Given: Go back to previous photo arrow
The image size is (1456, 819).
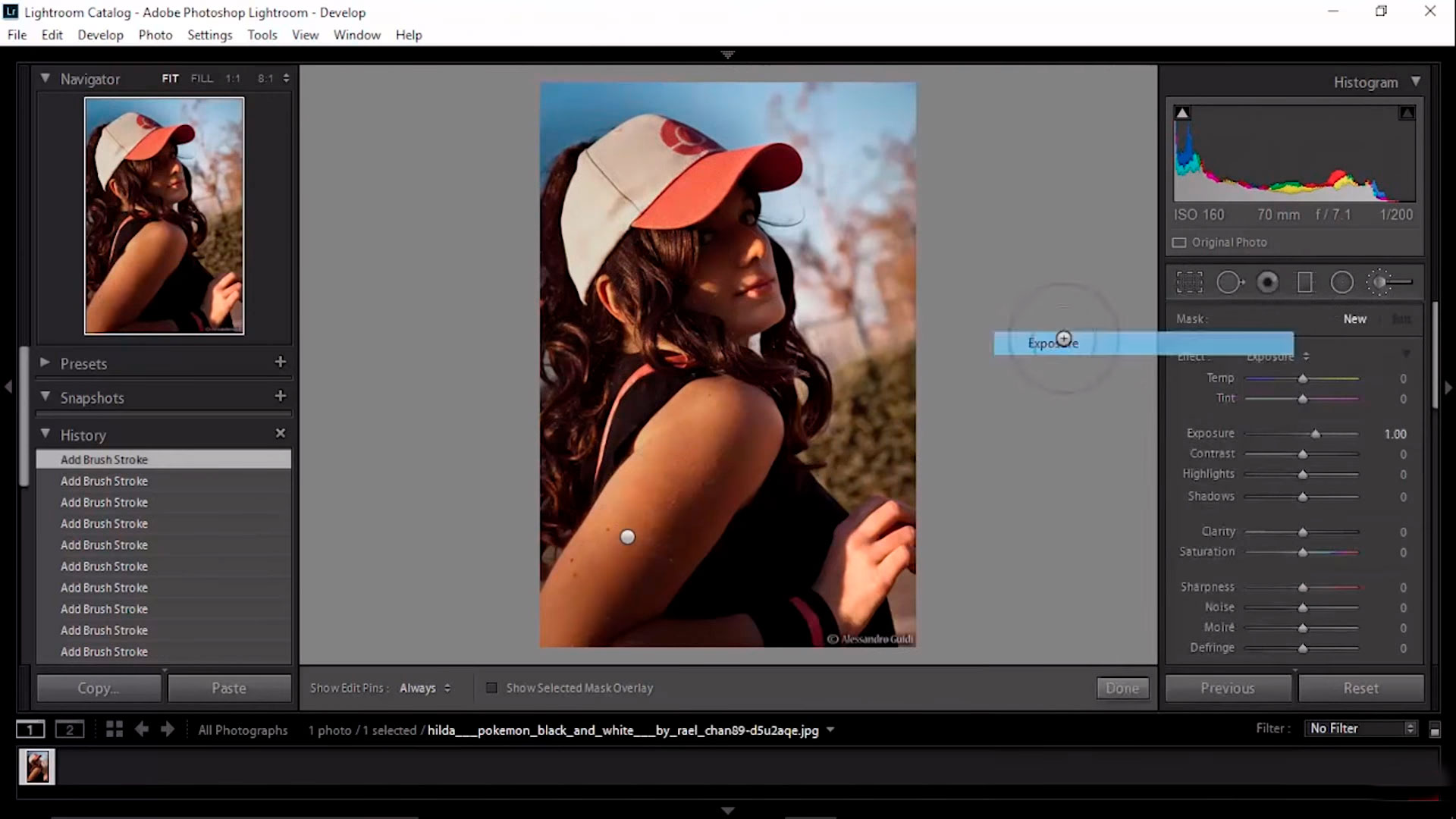Looking at the screenshot, I should click(x=142, y=730).
